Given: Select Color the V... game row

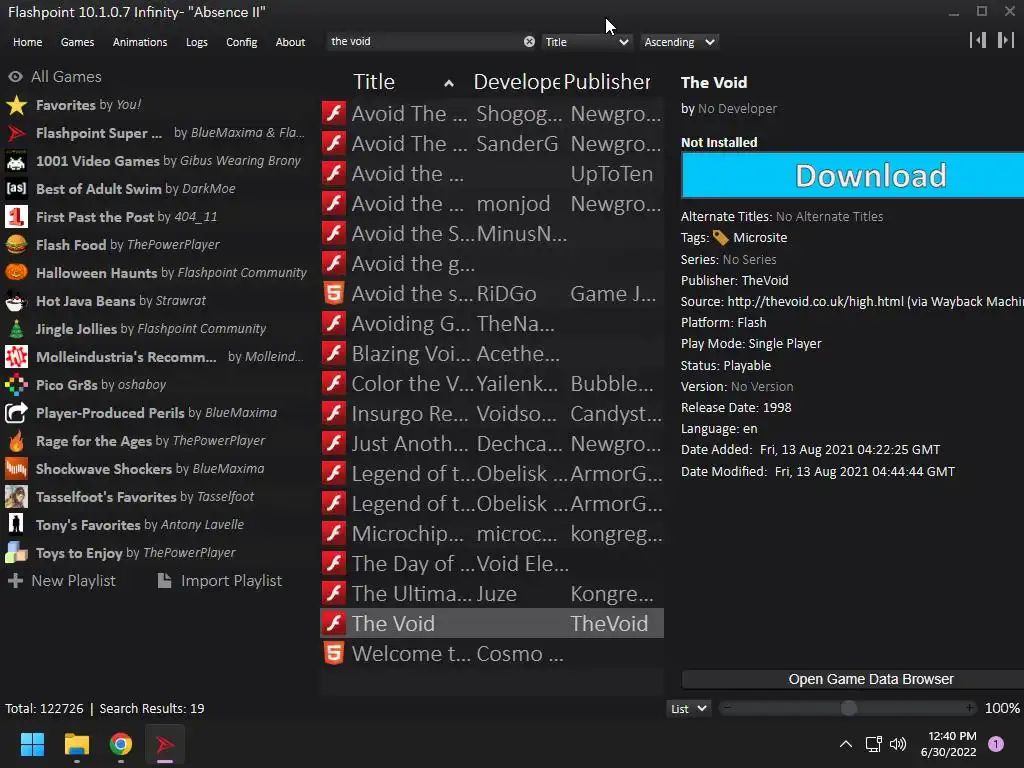Looking at the screenshot, I should click(x=492, y=383).
